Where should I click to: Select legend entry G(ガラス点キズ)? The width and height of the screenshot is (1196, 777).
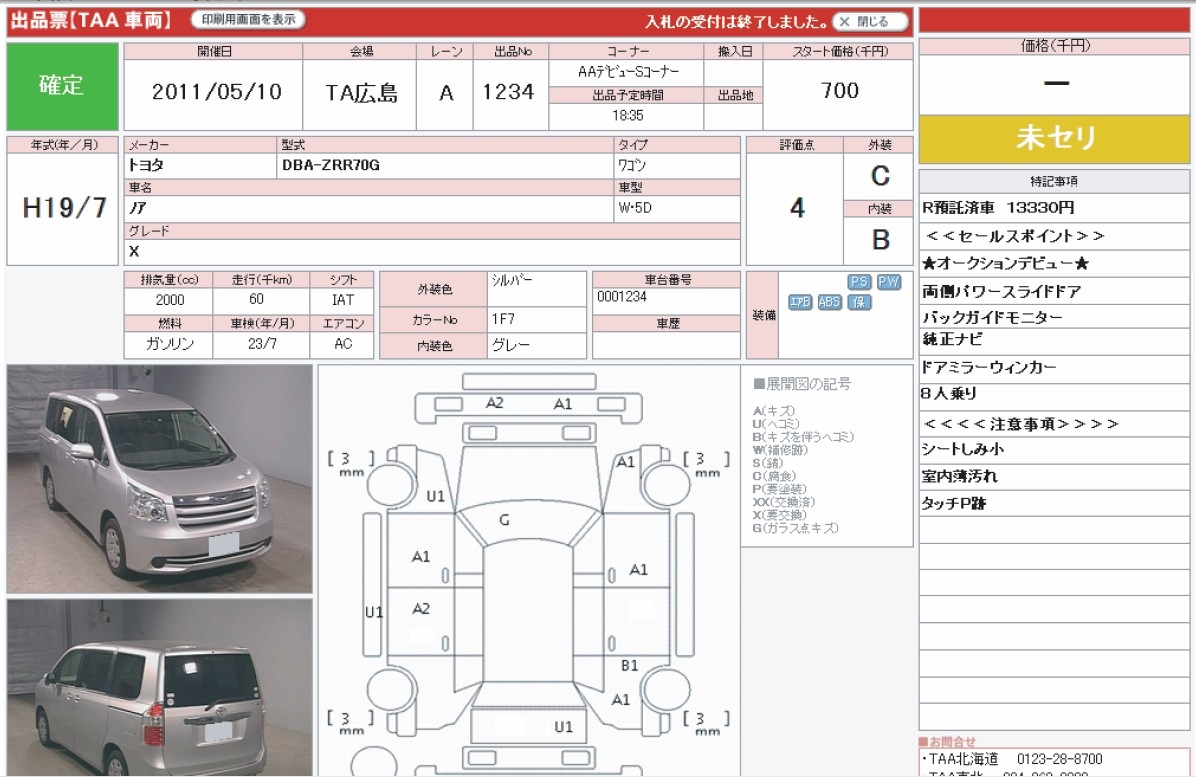click(x=795, y=528)
